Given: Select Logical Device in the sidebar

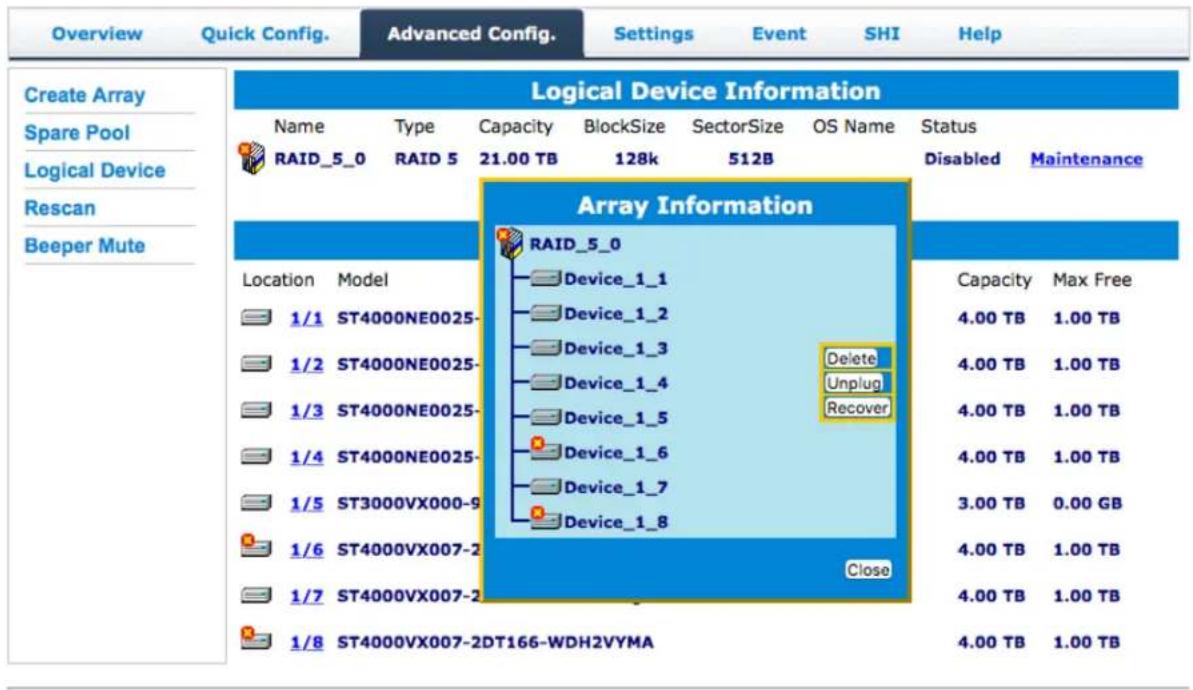Looking at the screenshot, I should click(94, 170).
